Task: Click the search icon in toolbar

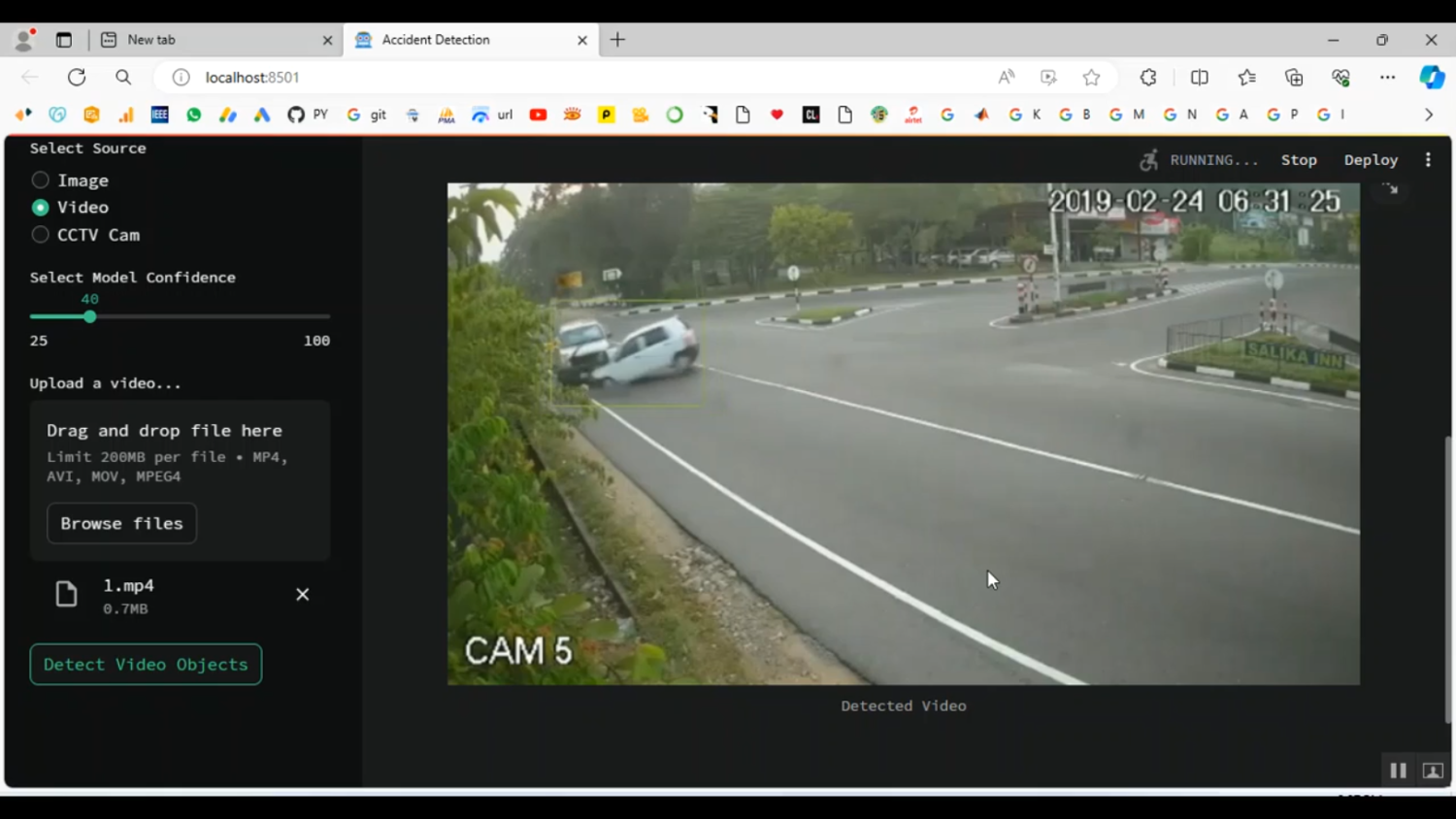Action: pyautogui.click(x=123, y=78)
